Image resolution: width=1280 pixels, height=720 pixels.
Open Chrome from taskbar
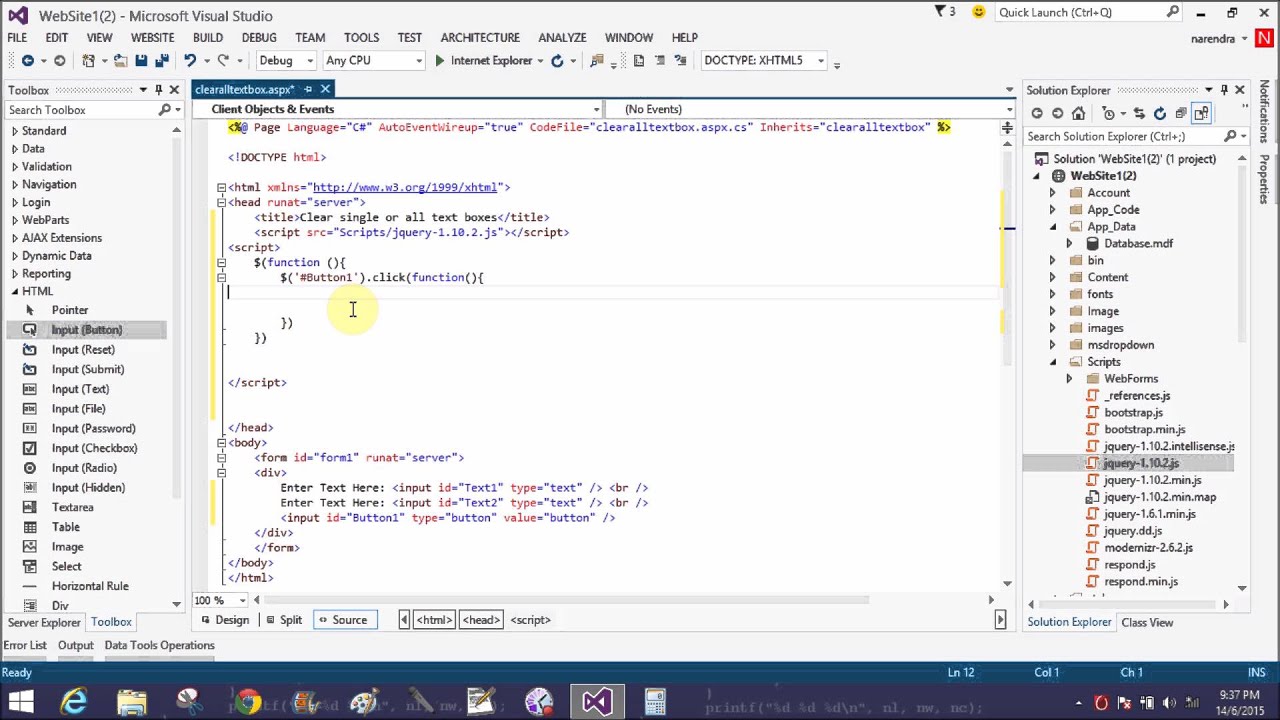(248, 702)
